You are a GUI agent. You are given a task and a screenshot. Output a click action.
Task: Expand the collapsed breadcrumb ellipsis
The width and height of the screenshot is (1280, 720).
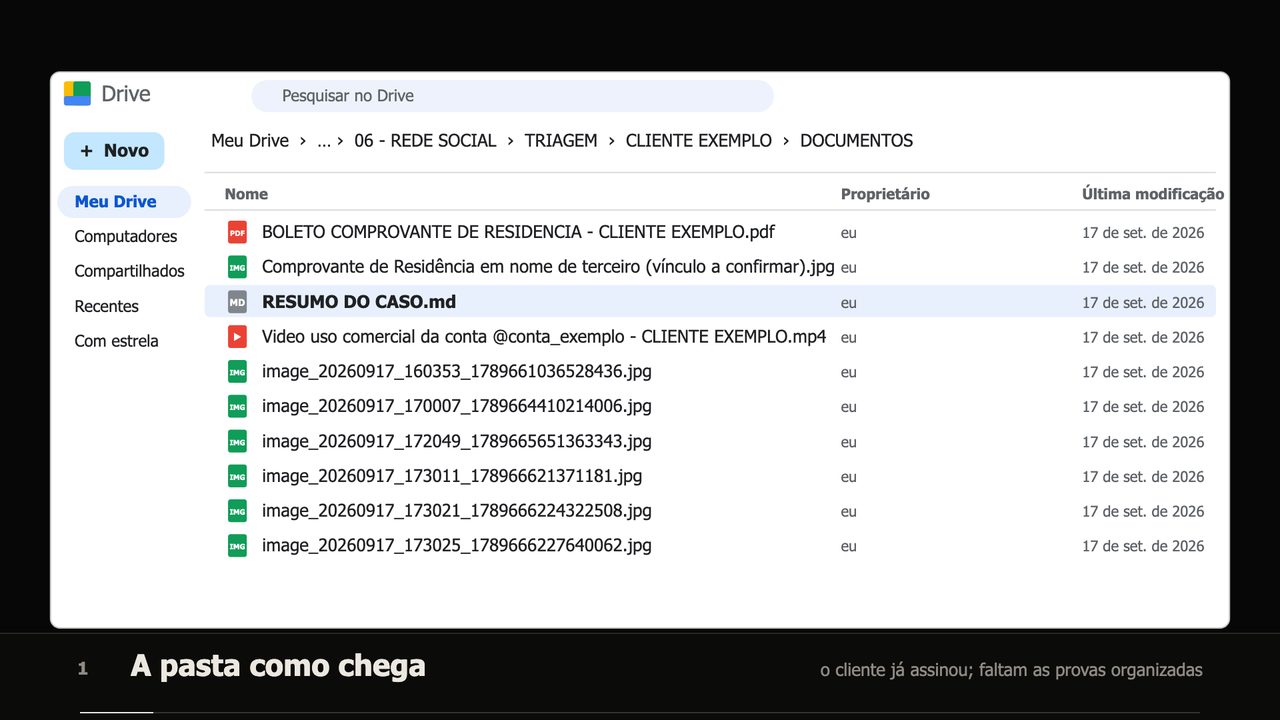(x=324, y=141)
